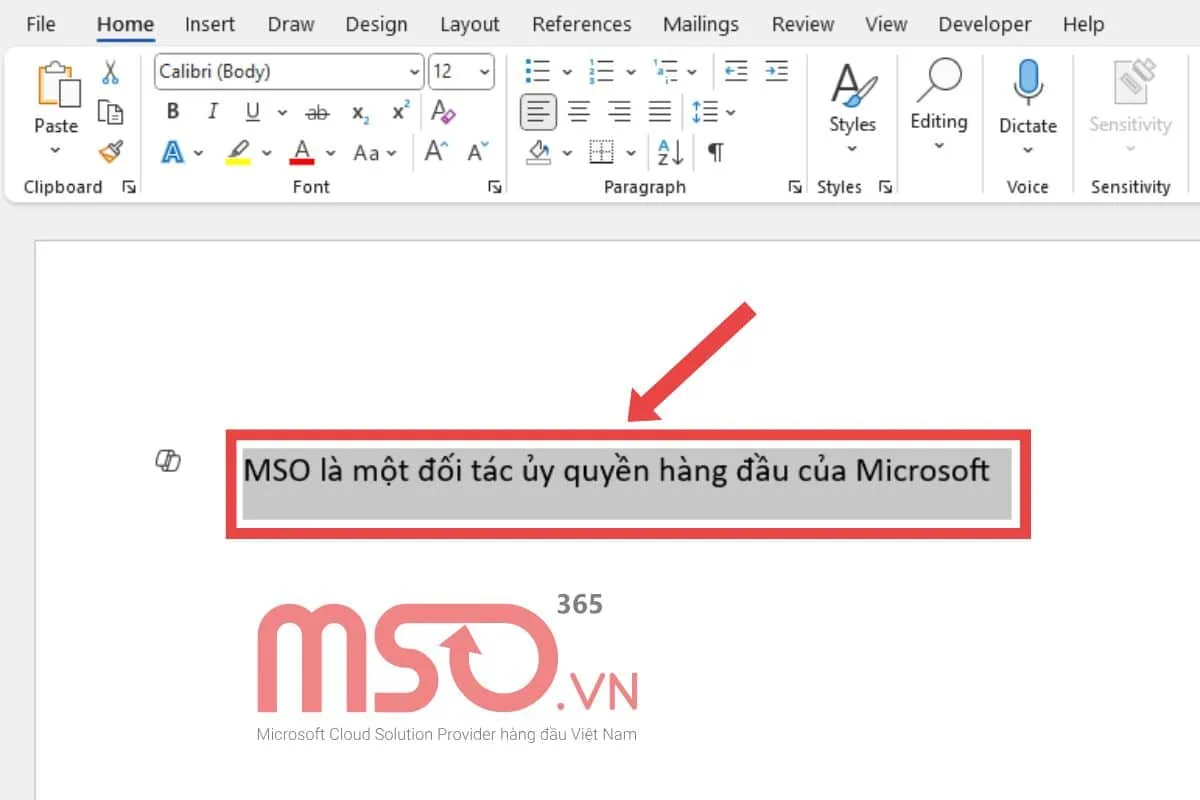Open the Review ribbon tab
This screenshot has width=1200, height=800.
tap(802, 23)
